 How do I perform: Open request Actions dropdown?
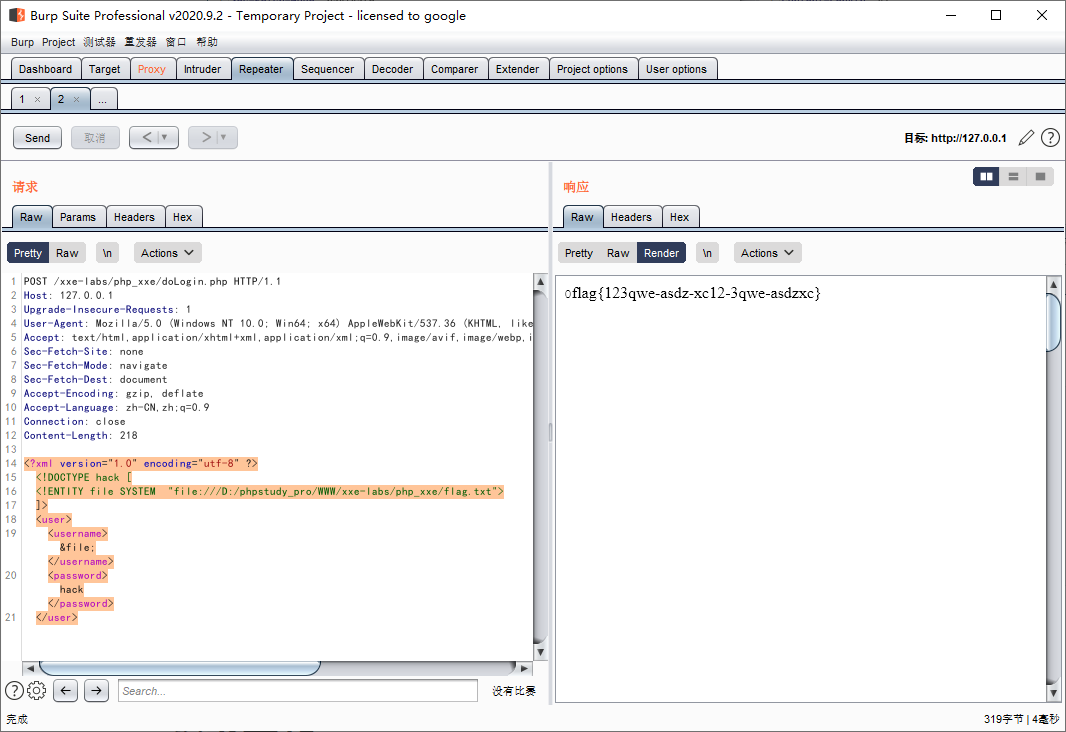[167, 253]
